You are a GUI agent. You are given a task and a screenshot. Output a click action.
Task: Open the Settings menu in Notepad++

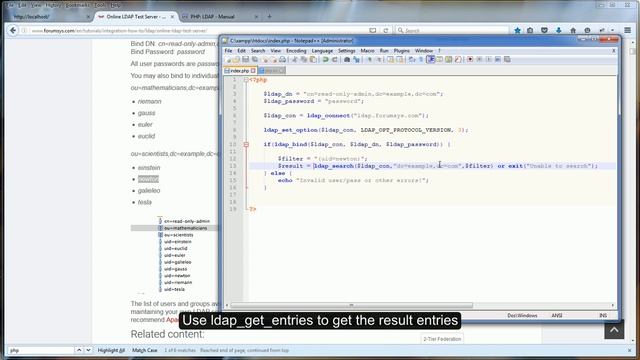[x=347, y=51]
